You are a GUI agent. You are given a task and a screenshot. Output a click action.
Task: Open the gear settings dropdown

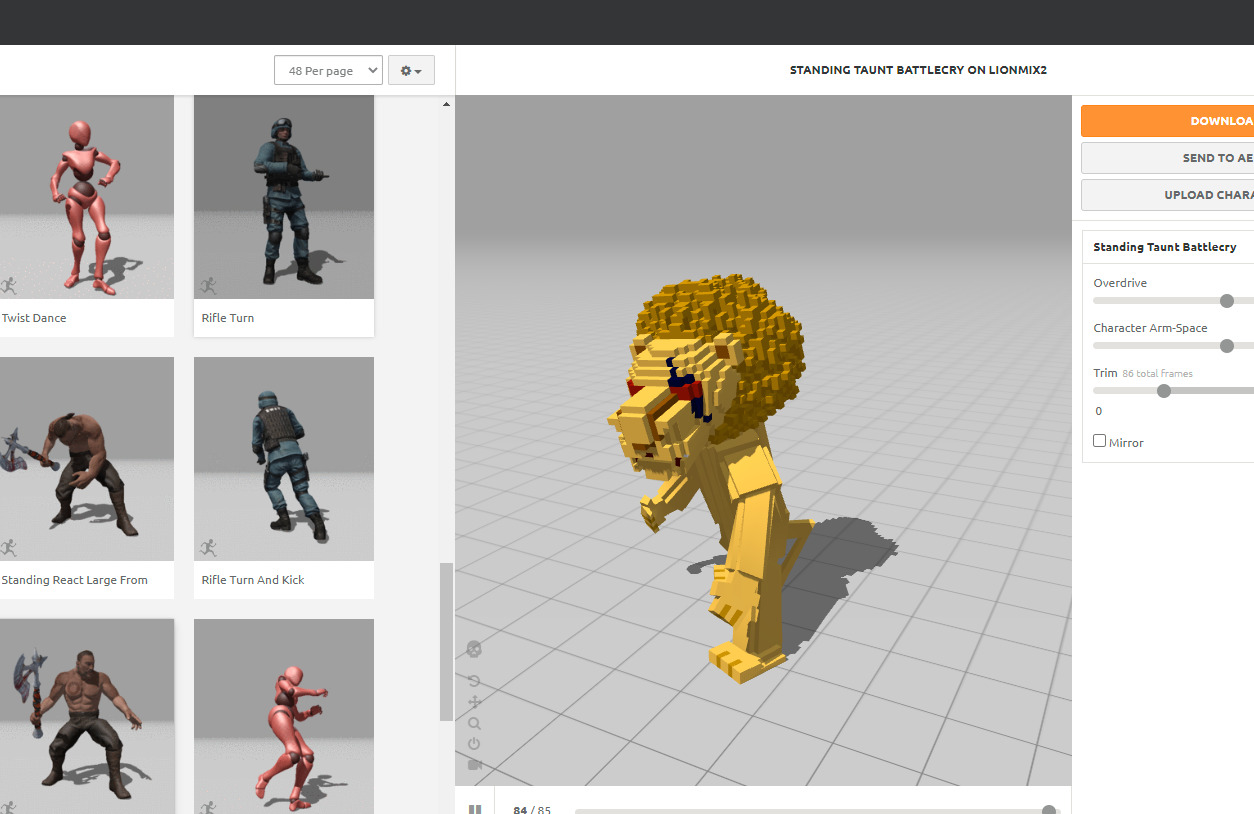[x=411, y=70]
